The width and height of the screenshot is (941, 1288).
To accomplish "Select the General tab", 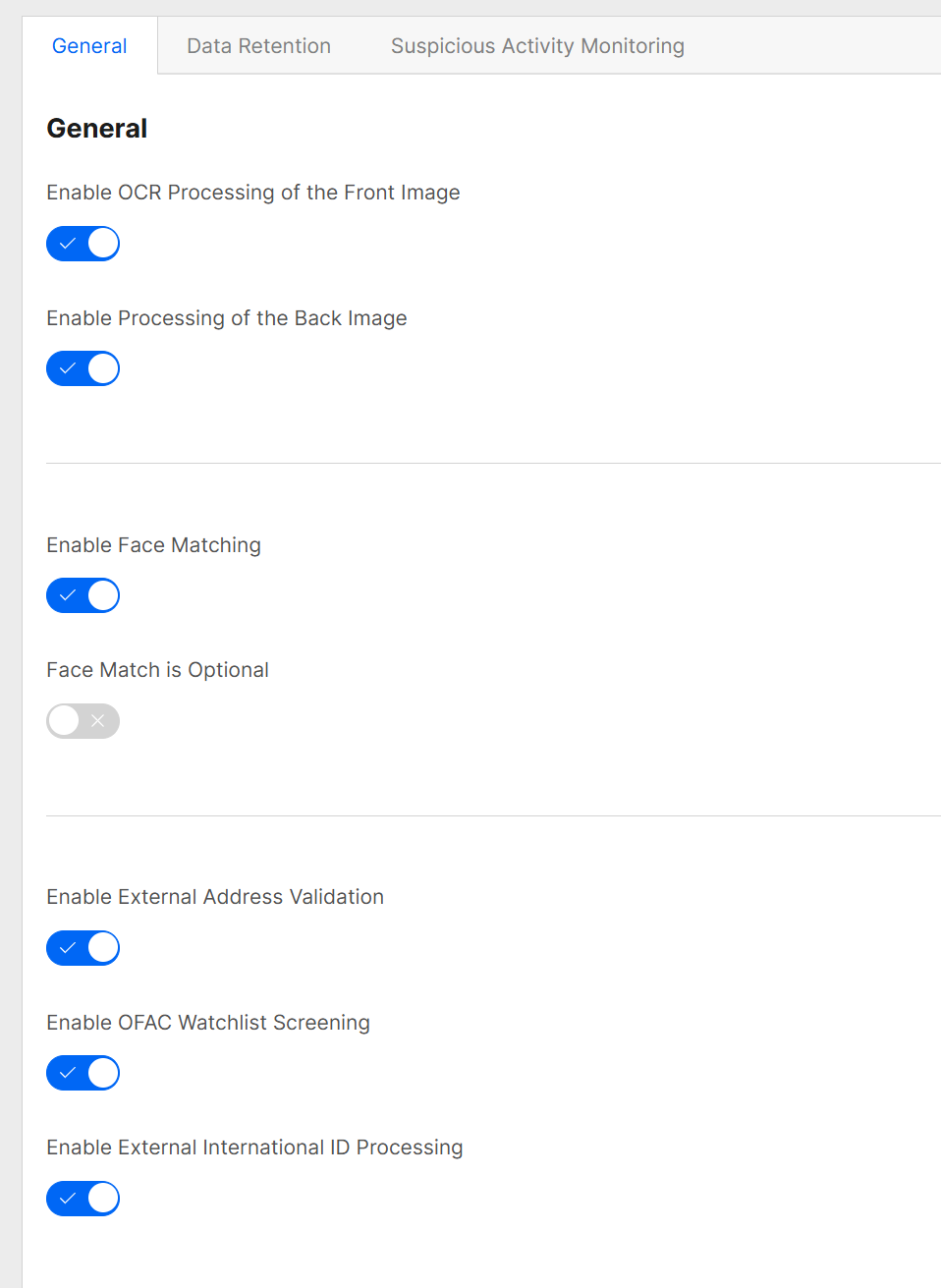I will [89, 46].
